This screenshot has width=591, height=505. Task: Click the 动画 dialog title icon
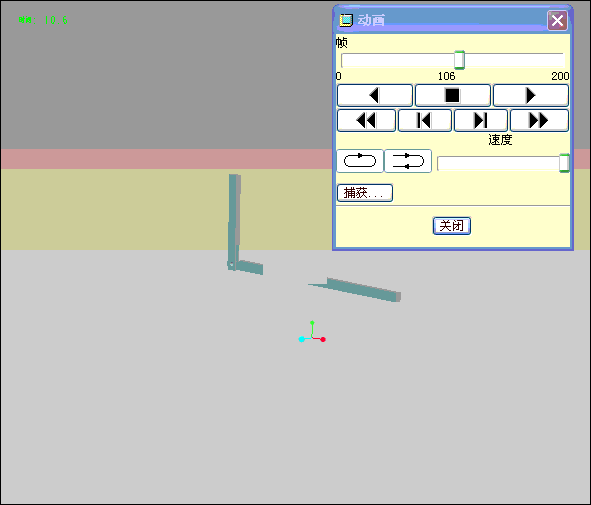click(x=346, y=20)
